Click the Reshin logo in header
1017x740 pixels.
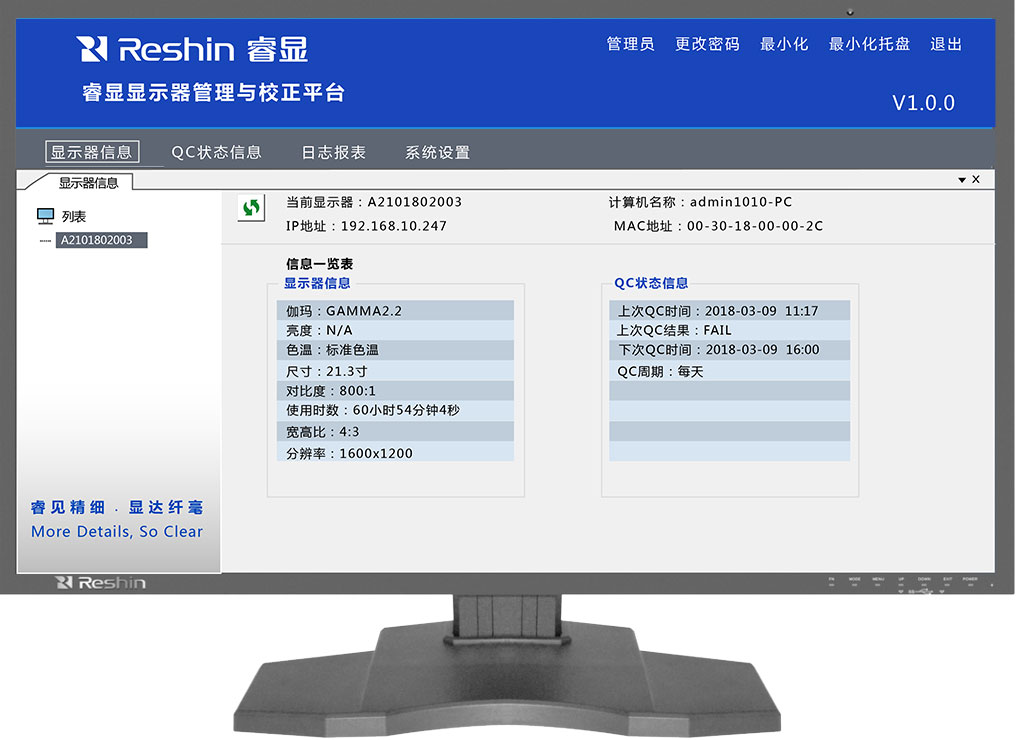click(192, 49)
